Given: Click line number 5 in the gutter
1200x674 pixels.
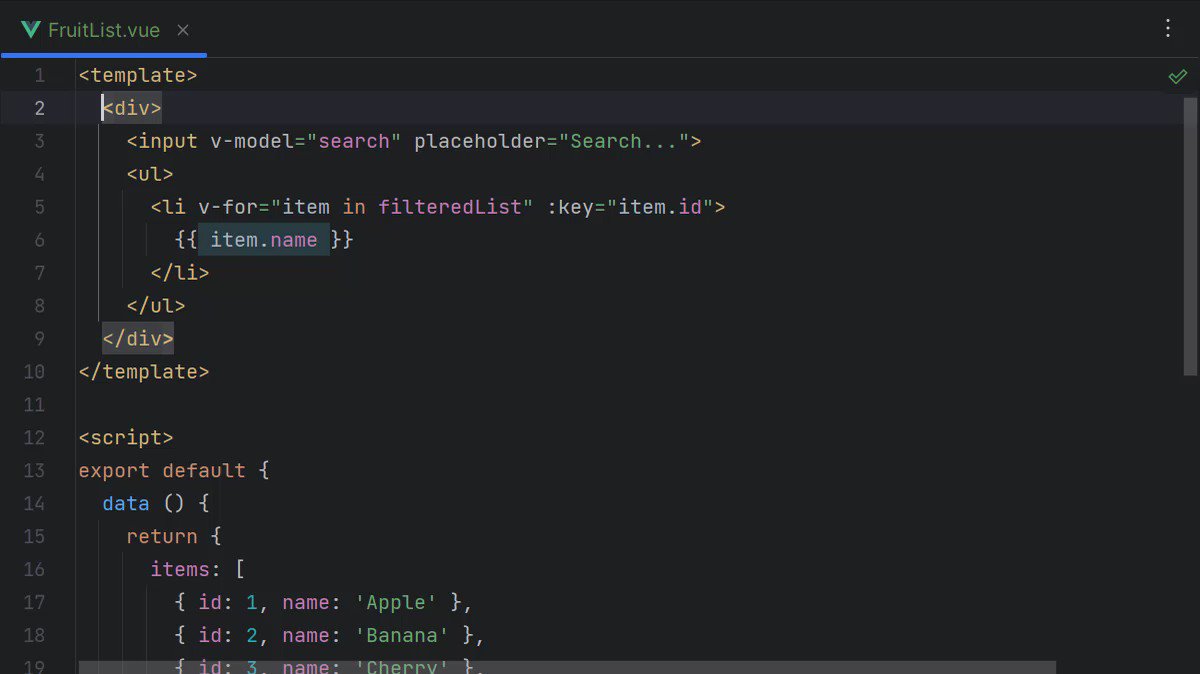Looking at the screenshot, I should 40,207.
